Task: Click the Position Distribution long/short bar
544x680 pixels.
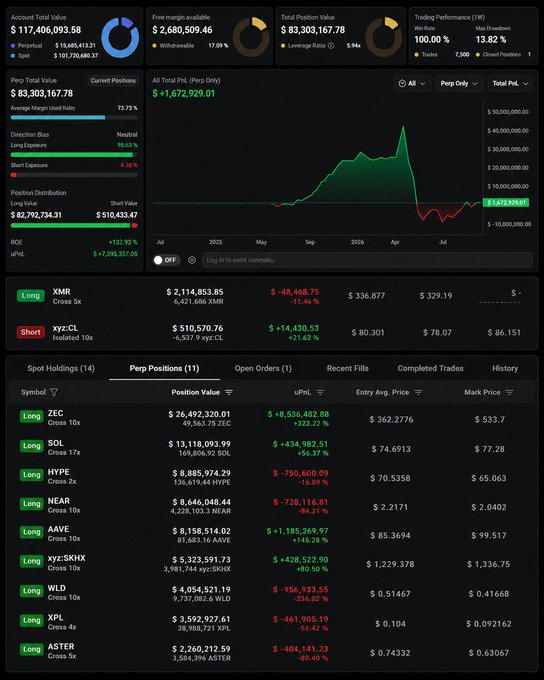Action: point(74,226)
